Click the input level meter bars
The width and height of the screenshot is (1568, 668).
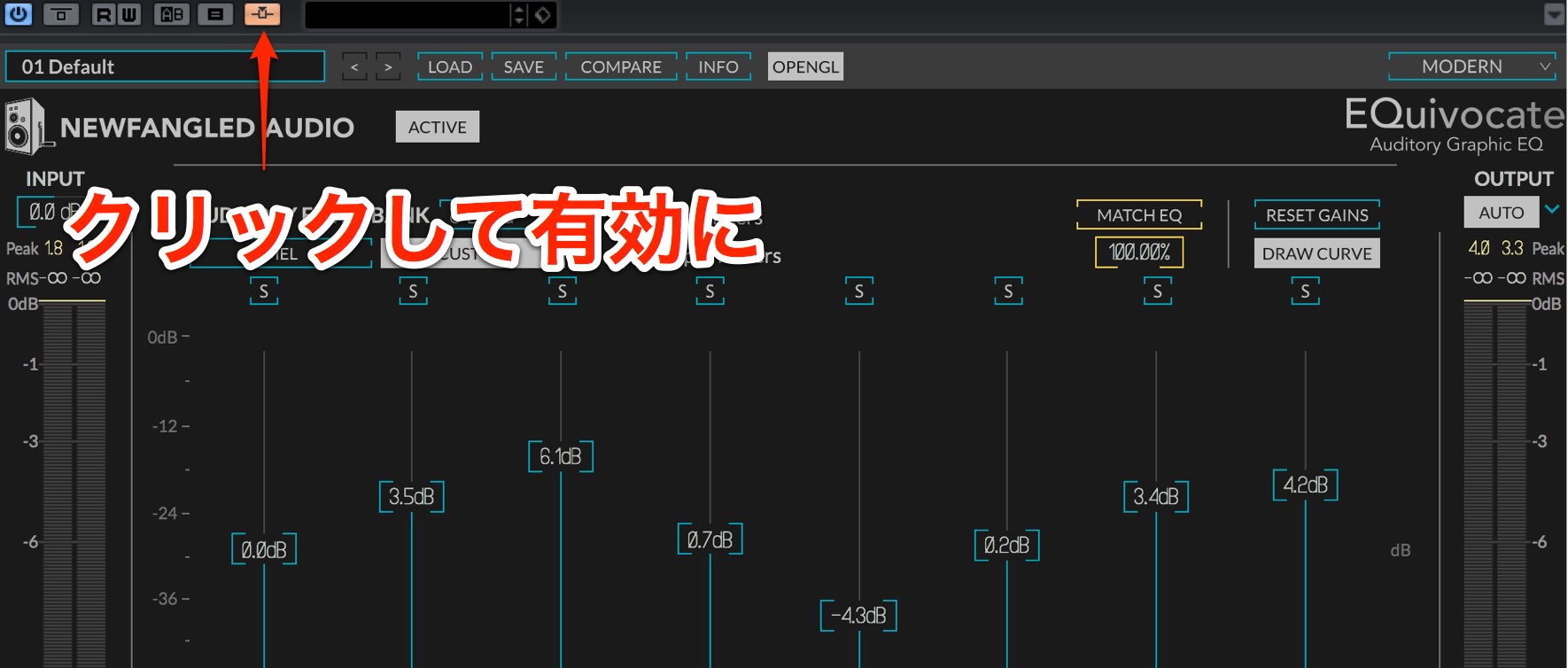[74, 484]
